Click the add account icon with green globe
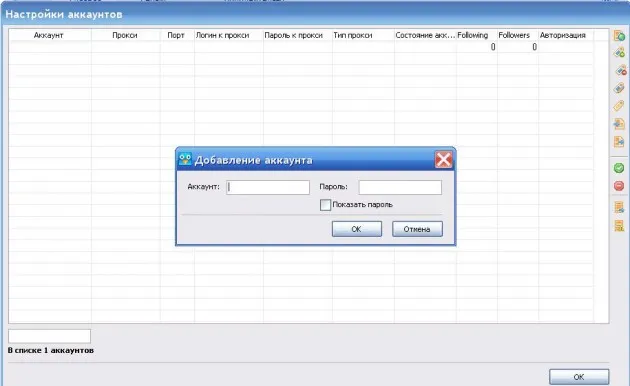The width and height of the screenshot is (630, 386). [x=619, y=36]
